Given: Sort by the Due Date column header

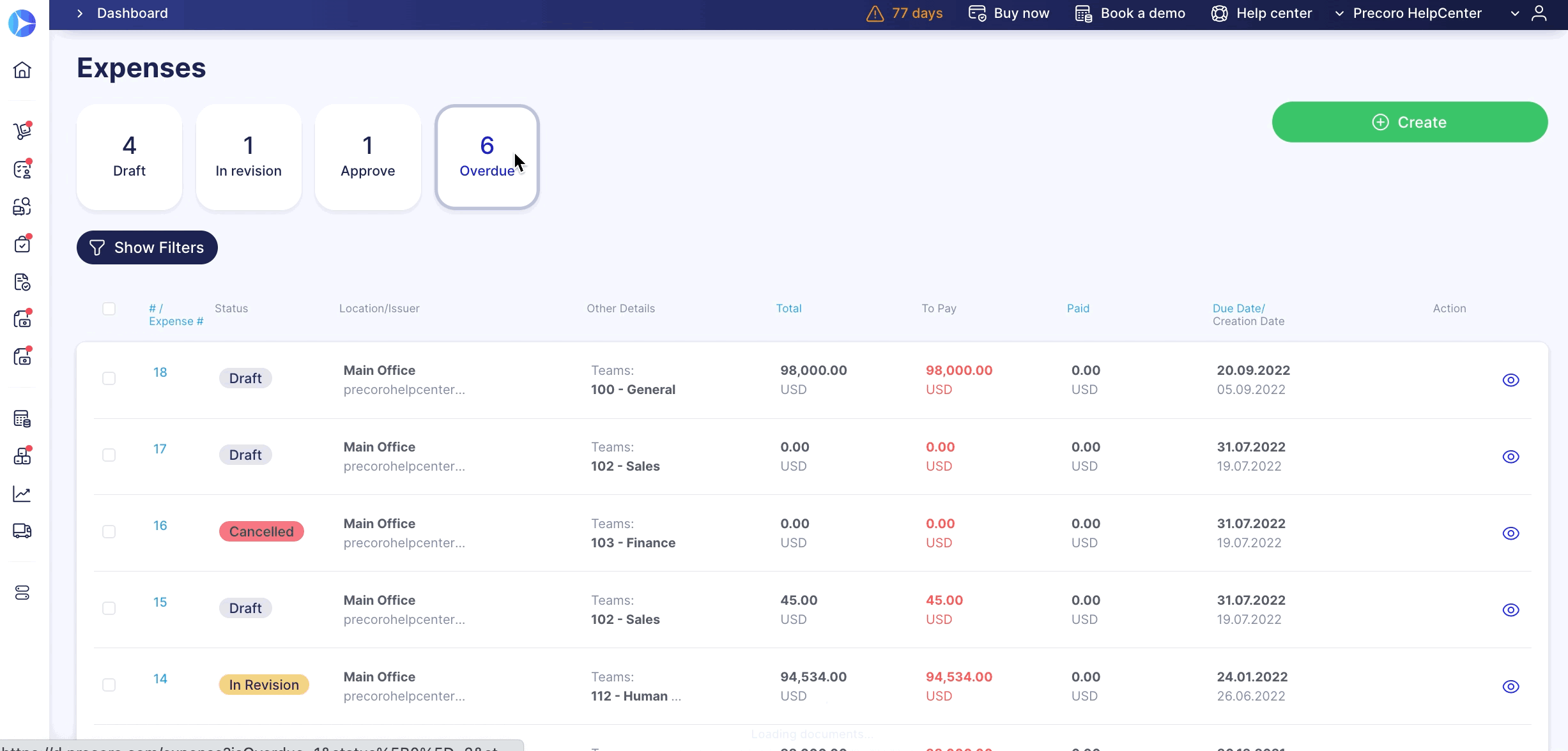Looking at the screenshot, I should tap(1238, 308).
